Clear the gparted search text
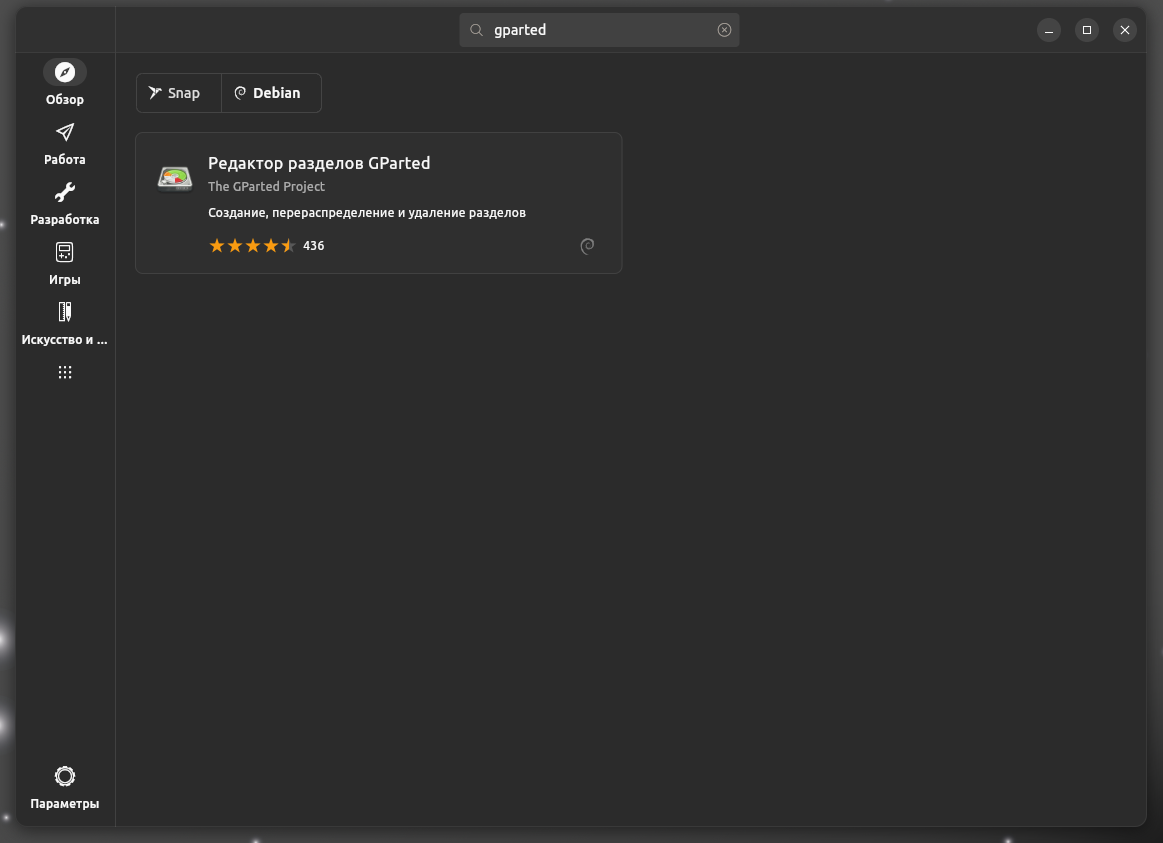This screenshot has width=1163, height=843. [724, 30]
